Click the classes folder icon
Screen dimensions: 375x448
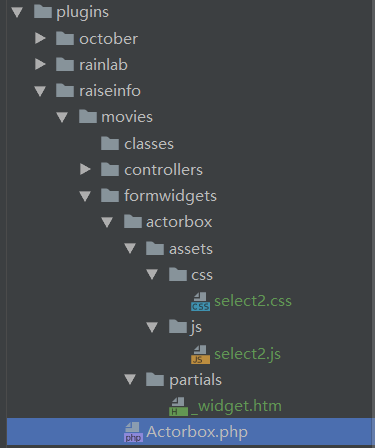point(110,144)
